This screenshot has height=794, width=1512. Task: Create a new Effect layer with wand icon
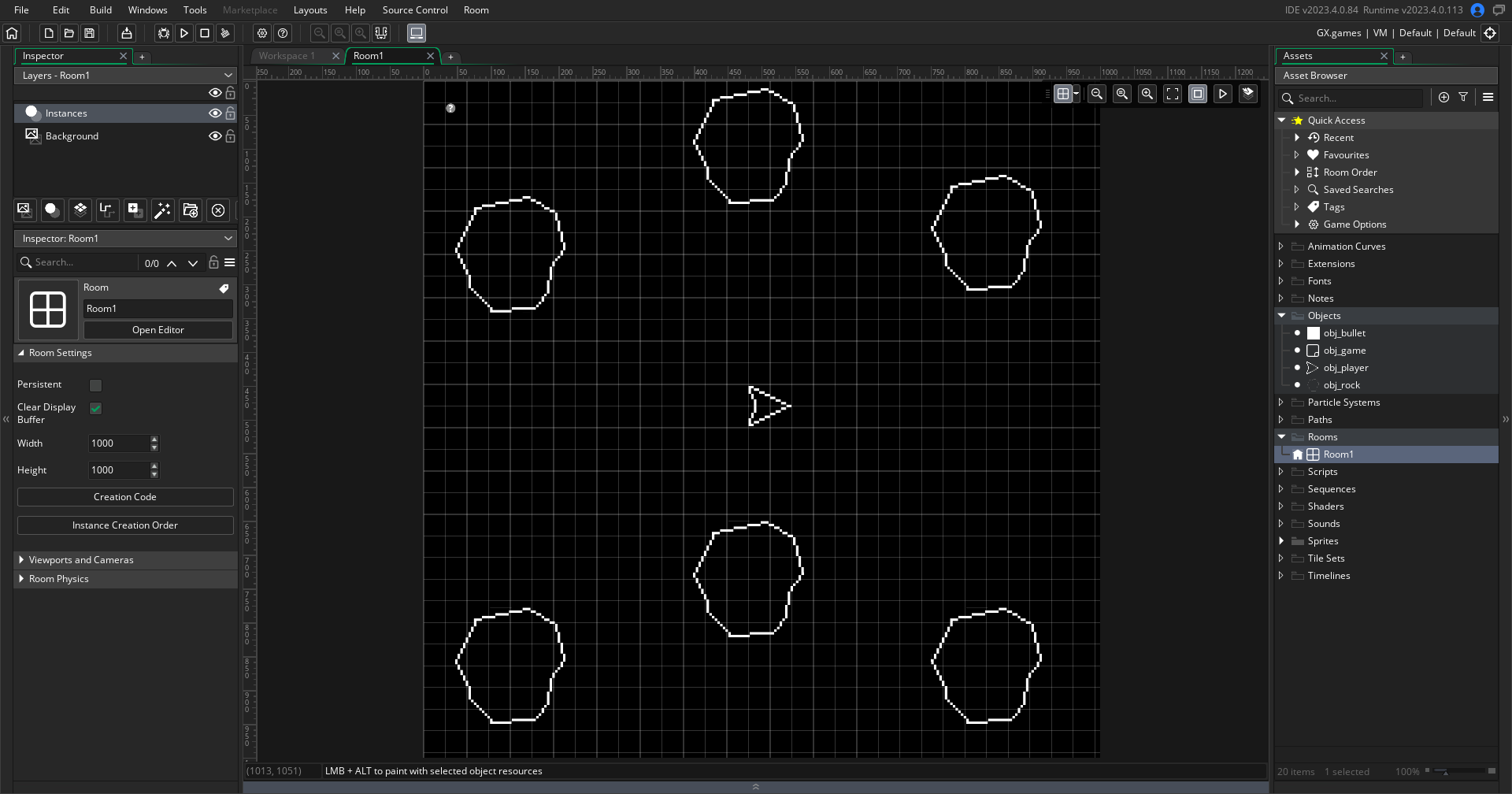click(163, 210)
